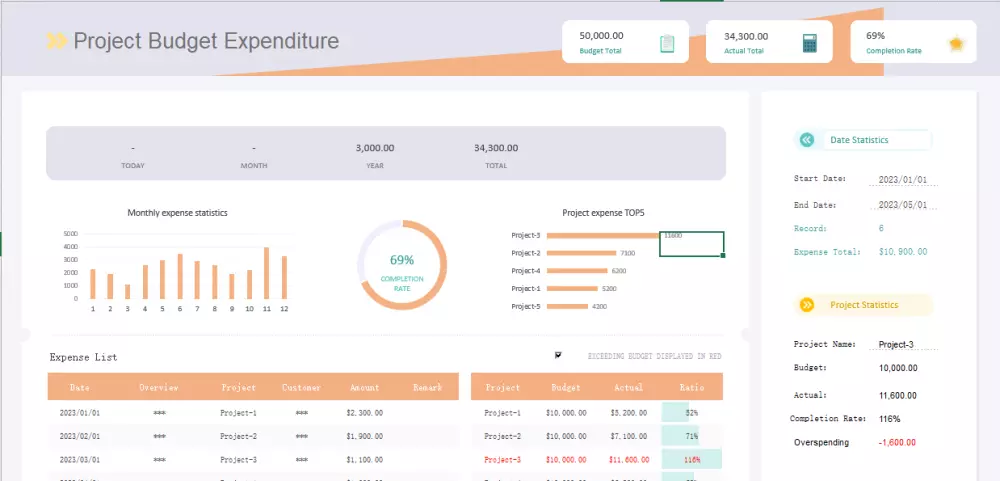The height and width of the screenshot is (481, 1000).
Task: Click the Completion Rate star icon
Action: pyautogui.click(x=956, y=44)
